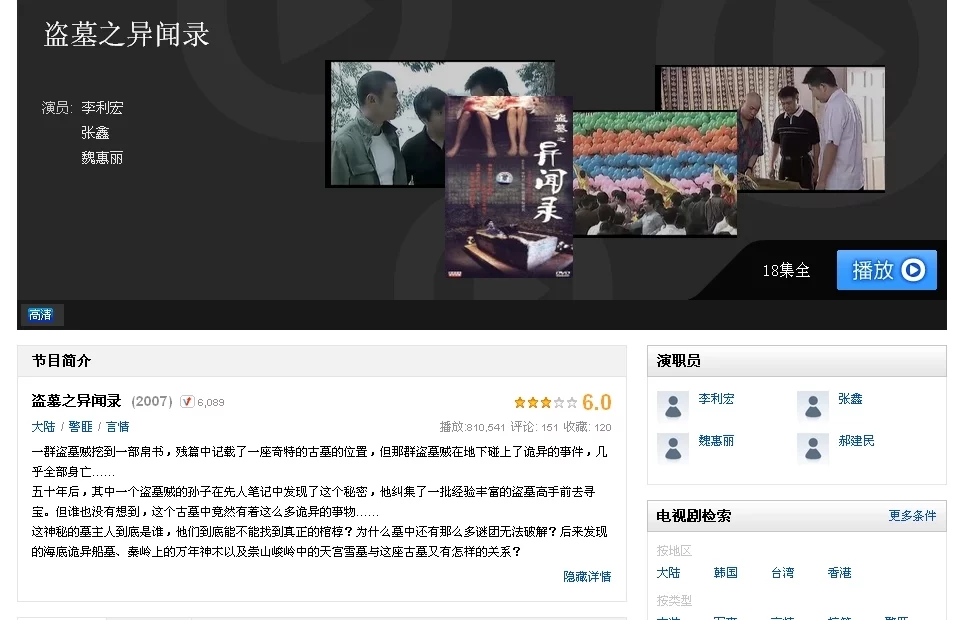Screen dimensions: 955x620
Task: Filter TV search by 韩国 region
Action: click(725, 573)
